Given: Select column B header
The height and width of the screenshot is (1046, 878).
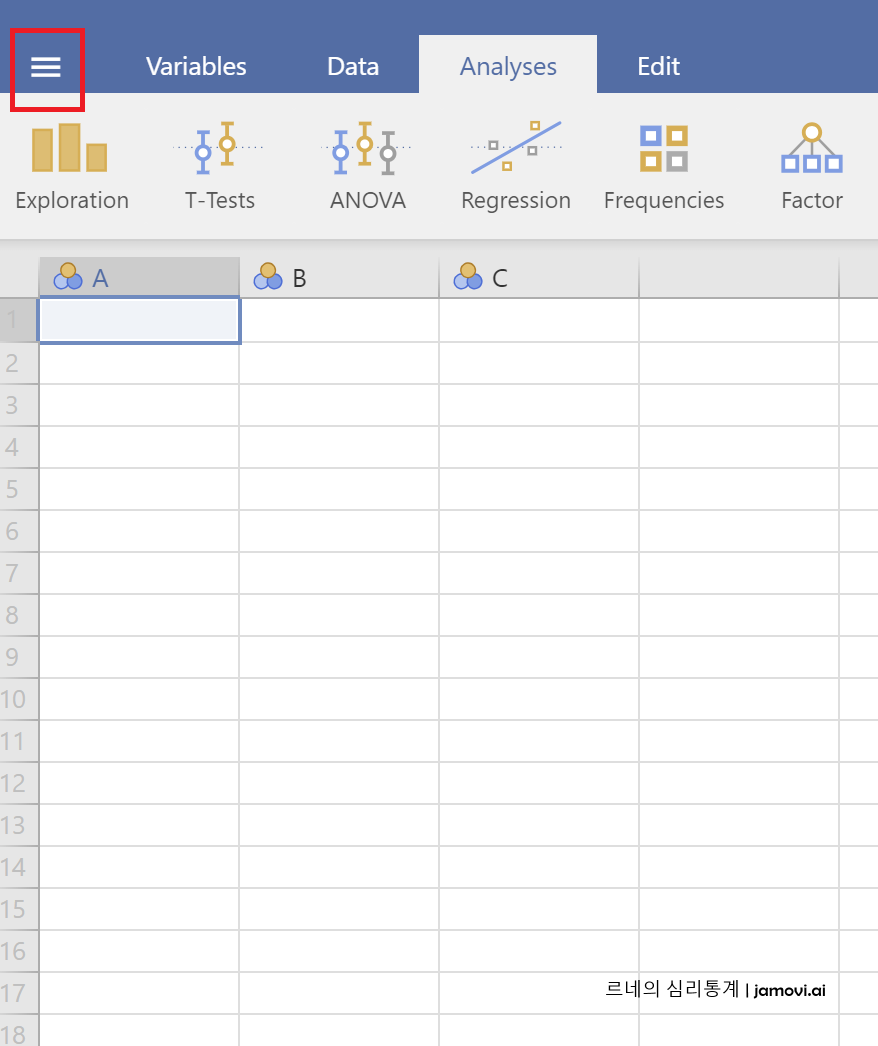Looking at the screenshot, I should pyautogui.click(x=339, y=278).
